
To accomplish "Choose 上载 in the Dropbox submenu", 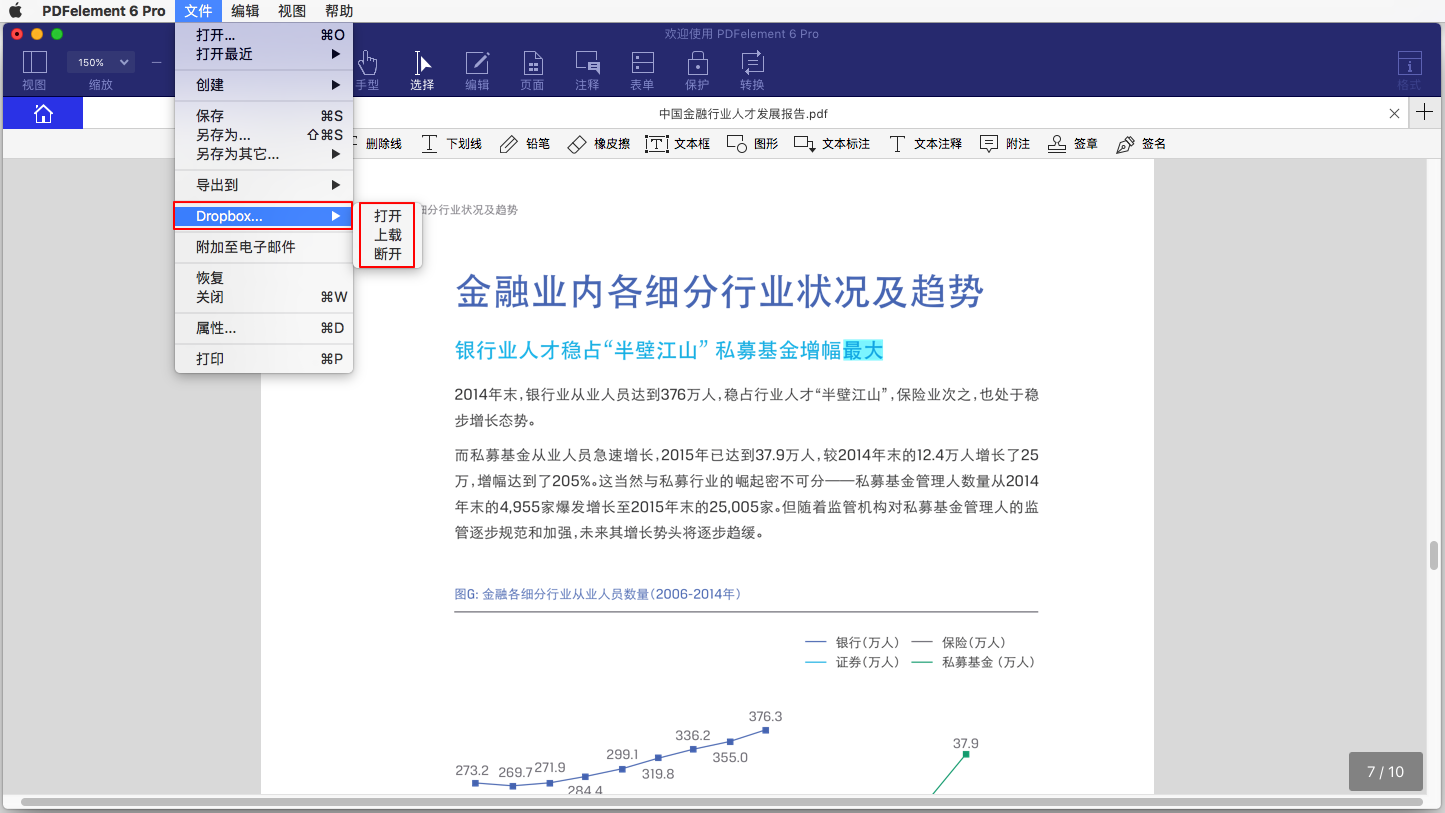I will coord(386,235).
